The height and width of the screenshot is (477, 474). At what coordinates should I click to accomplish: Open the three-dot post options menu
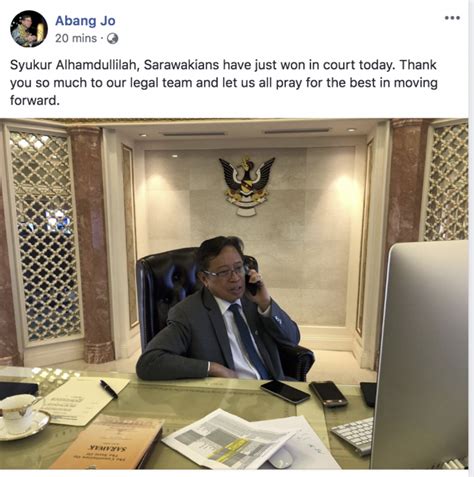click(x=452, y=18)
